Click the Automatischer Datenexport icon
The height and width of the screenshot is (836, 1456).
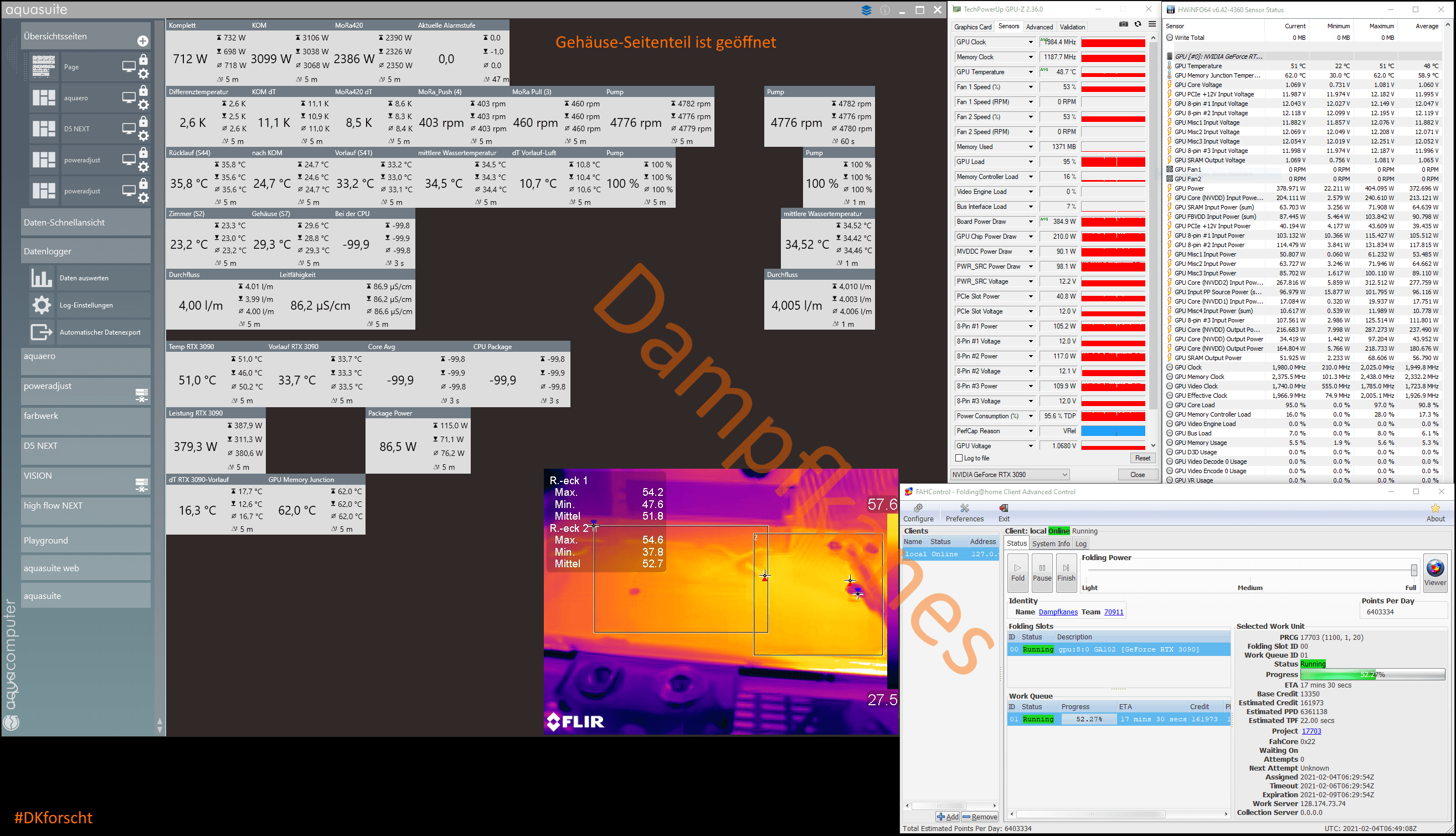tap(42, 332)
